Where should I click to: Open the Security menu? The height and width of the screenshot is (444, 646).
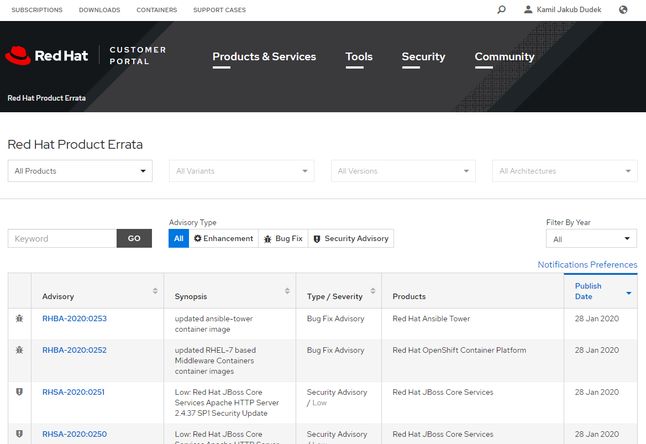[423, 56]
